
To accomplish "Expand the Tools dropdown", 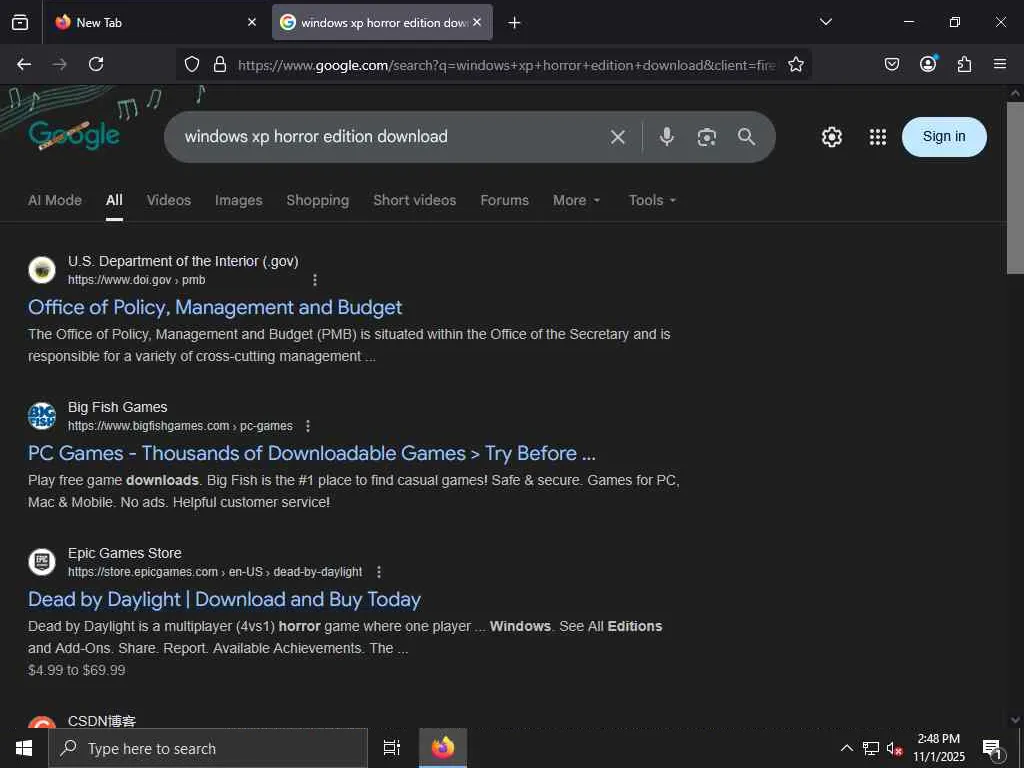I will (652, 200).
